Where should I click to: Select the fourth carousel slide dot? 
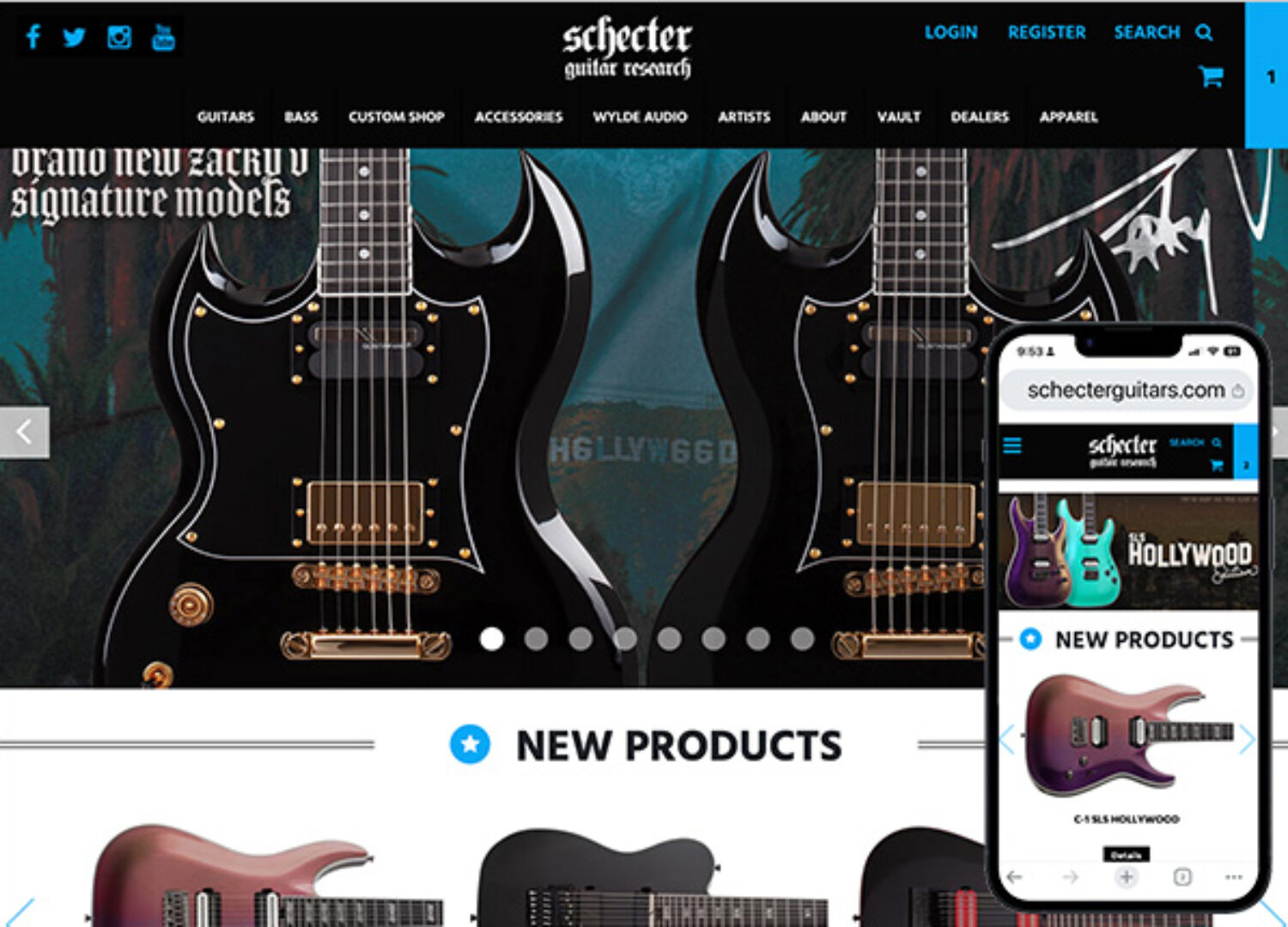(625, 639)
